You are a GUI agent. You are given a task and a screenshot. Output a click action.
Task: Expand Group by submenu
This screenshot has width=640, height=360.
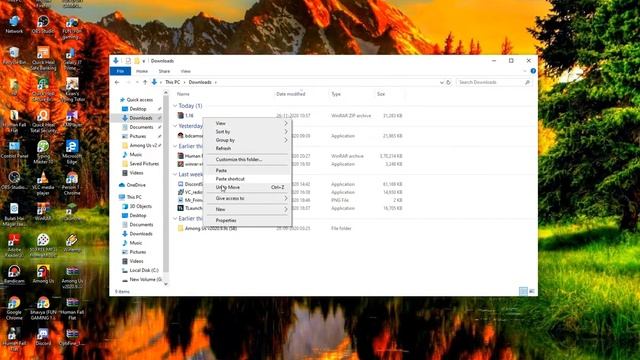coord(247,140)
